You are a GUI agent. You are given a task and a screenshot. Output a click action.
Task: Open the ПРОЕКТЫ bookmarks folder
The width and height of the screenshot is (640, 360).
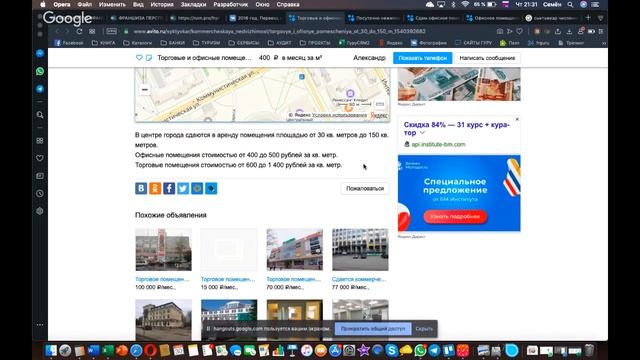click(x=315, y=43)
